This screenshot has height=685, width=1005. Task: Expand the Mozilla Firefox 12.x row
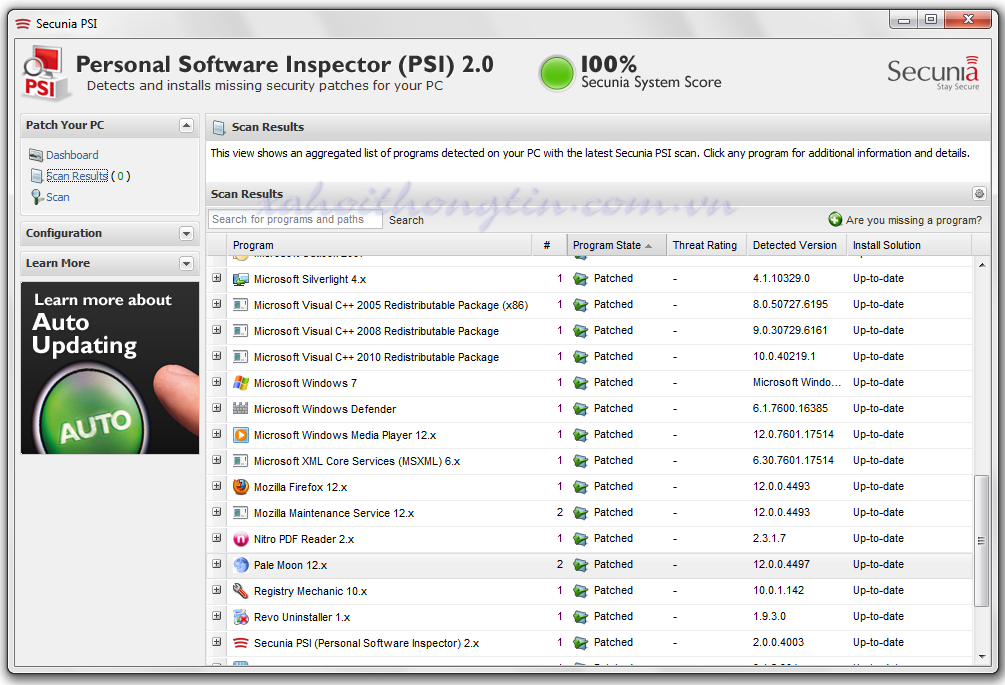[x=217, y=486]
